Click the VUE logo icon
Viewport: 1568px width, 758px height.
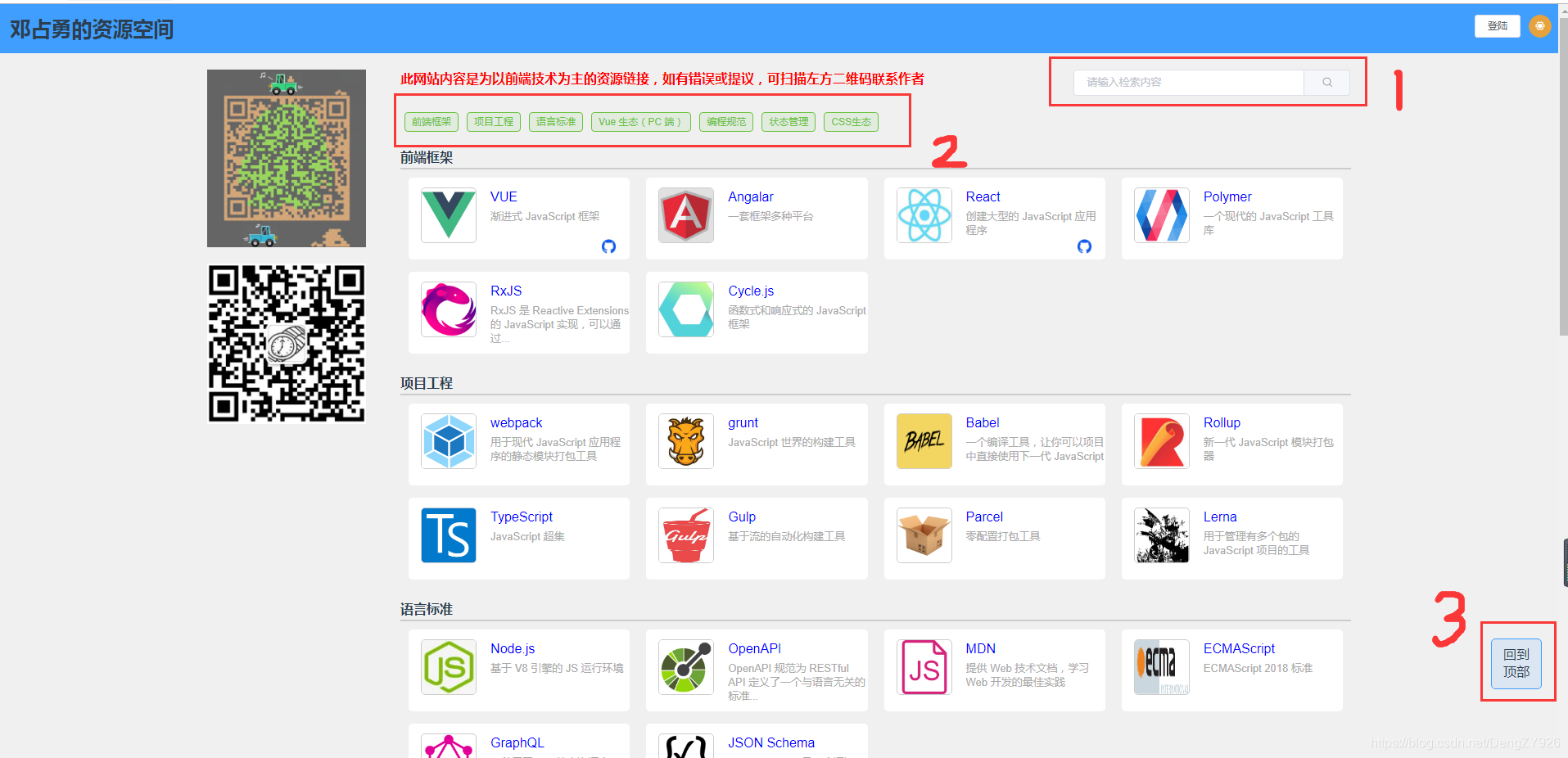pos(449,215)
